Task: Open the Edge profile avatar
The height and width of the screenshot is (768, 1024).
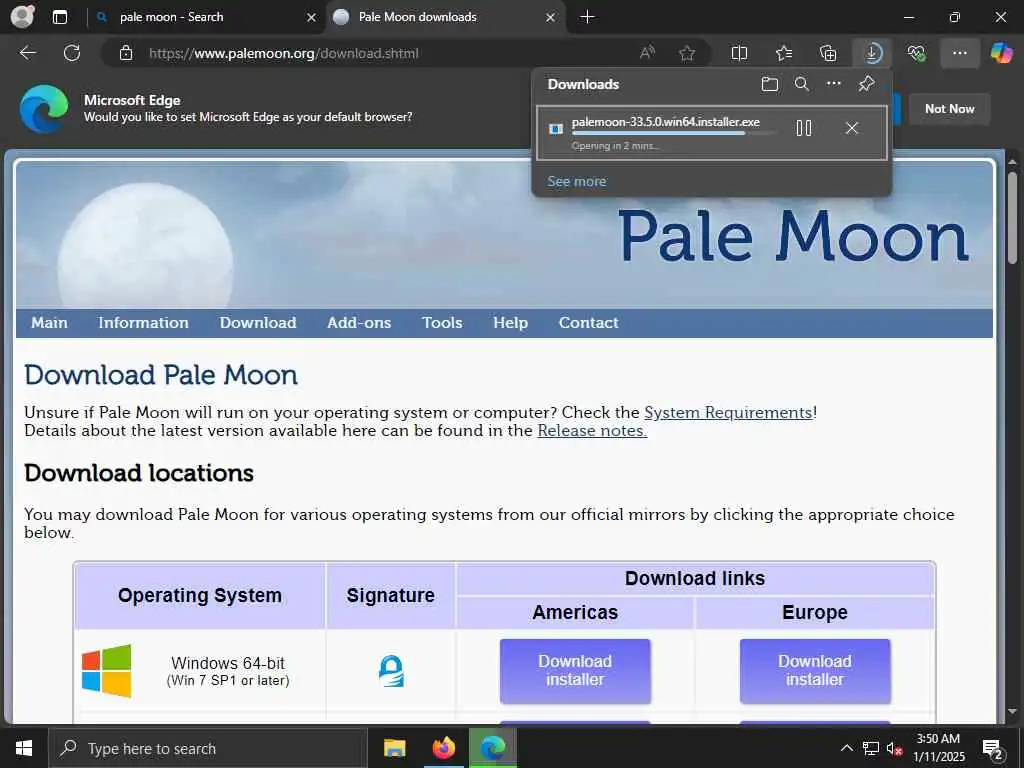Action: point(23,16)
